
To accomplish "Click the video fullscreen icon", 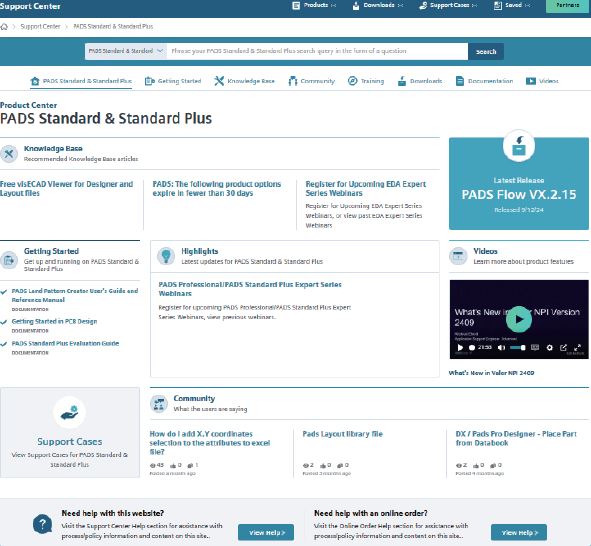I will [x=577, y=347].
